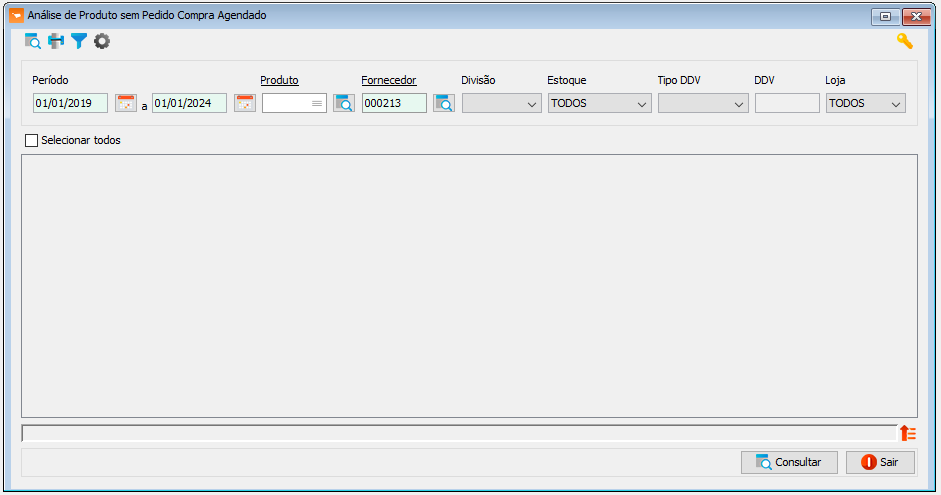This screenshot has height=495, width=941.
Task: Click the Fornecedor lookup search icon
Action: click(444, 103)
